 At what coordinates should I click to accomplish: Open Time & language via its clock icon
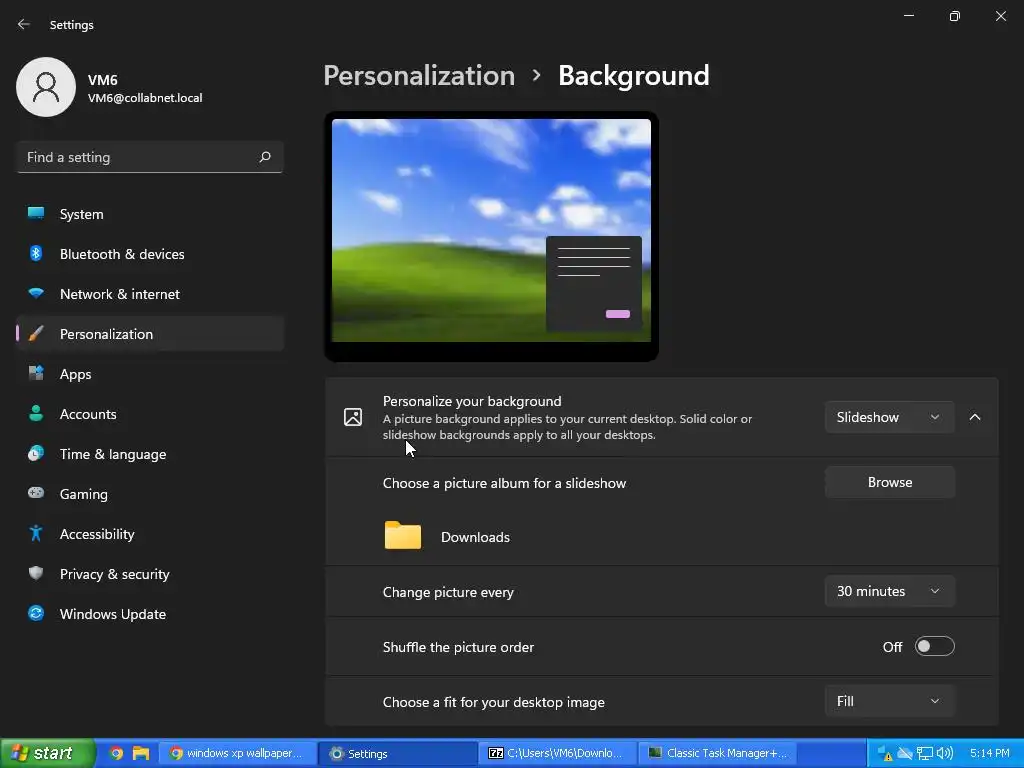point(36,453)
